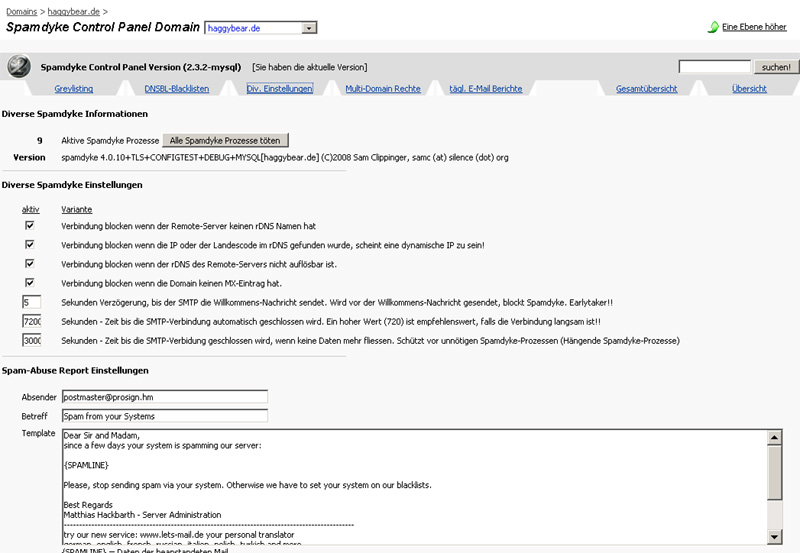Focus the Betreff subject field
This screenshot has height=553, width=800.
pyautogui.click(x=164, y=416)
